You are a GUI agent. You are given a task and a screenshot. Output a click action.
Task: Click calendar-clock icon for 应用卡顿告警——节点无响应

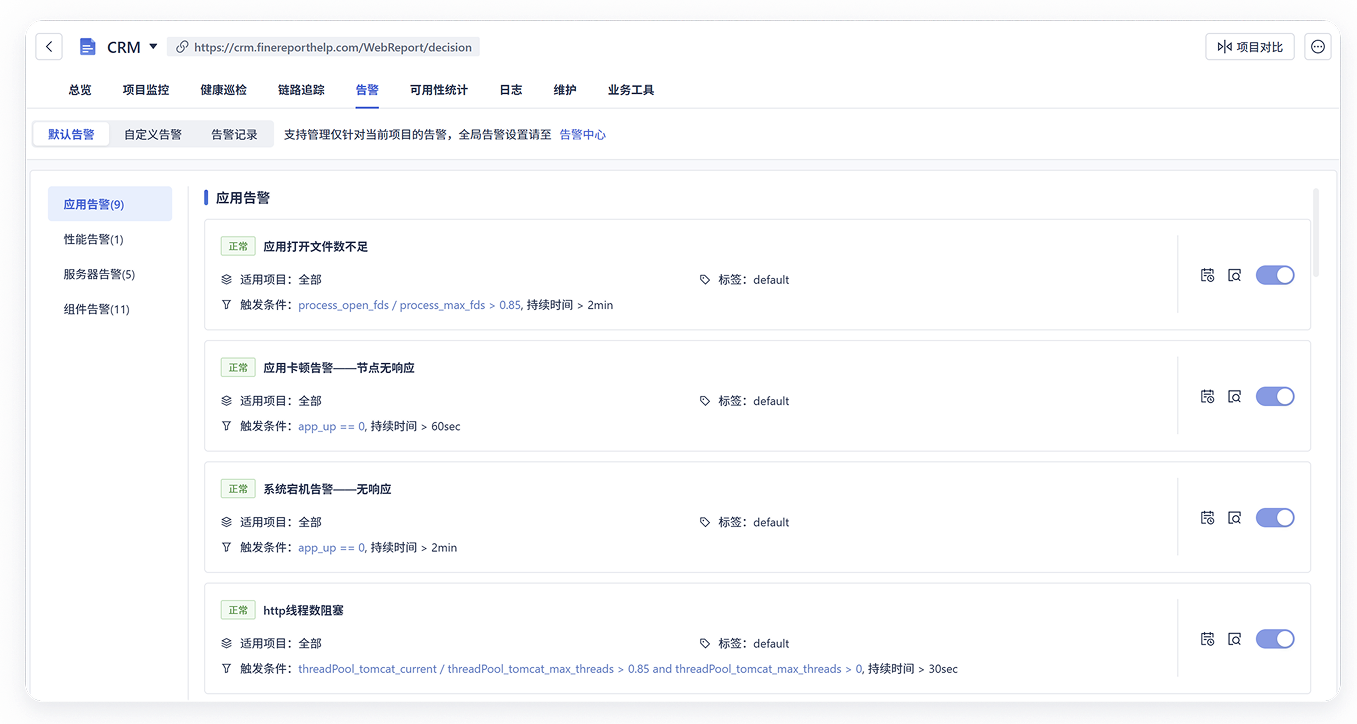click(1207, 396)
